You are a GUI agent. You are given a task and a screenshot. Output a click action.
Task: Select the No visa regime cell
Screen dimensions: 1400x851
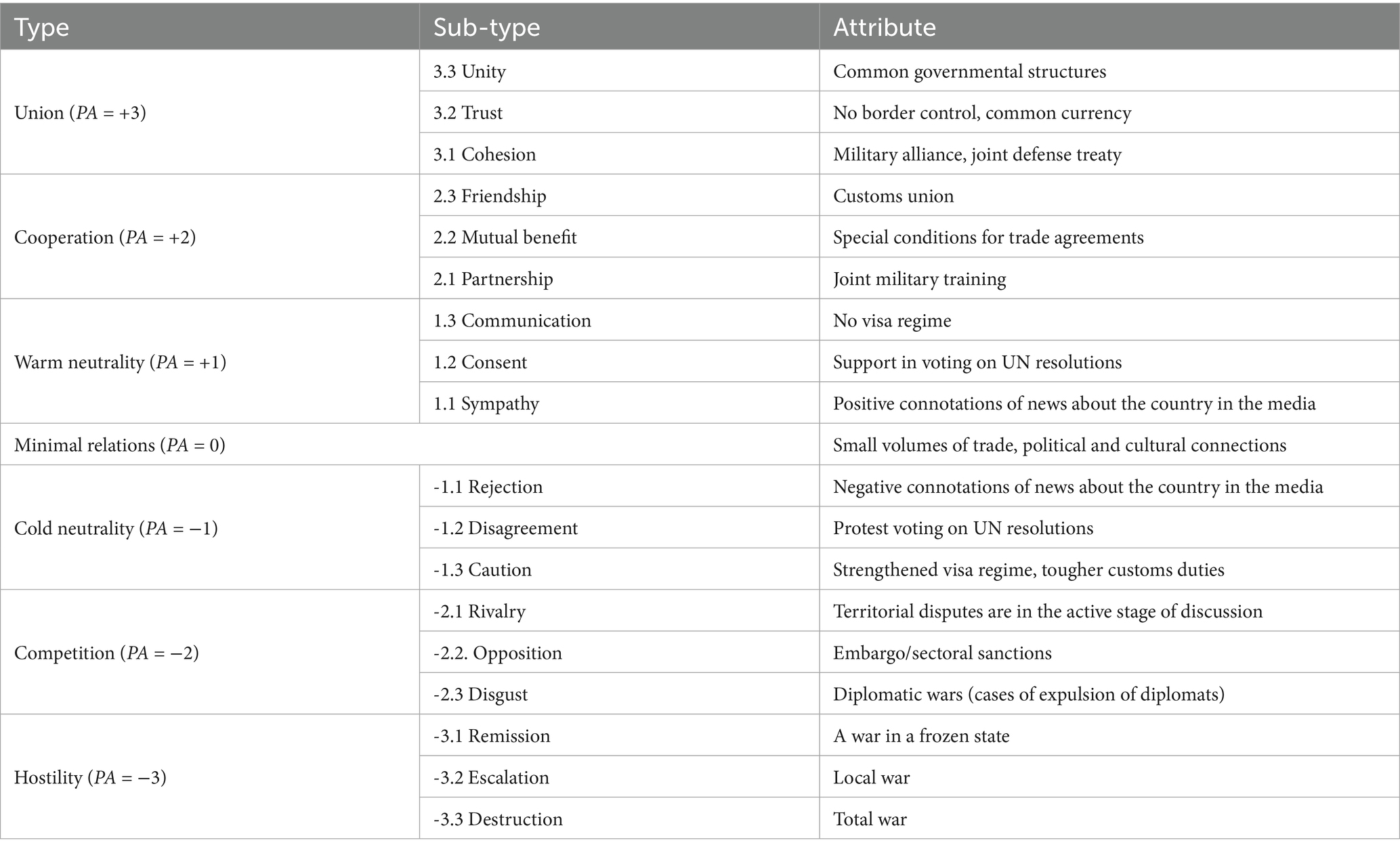(891, 320)
